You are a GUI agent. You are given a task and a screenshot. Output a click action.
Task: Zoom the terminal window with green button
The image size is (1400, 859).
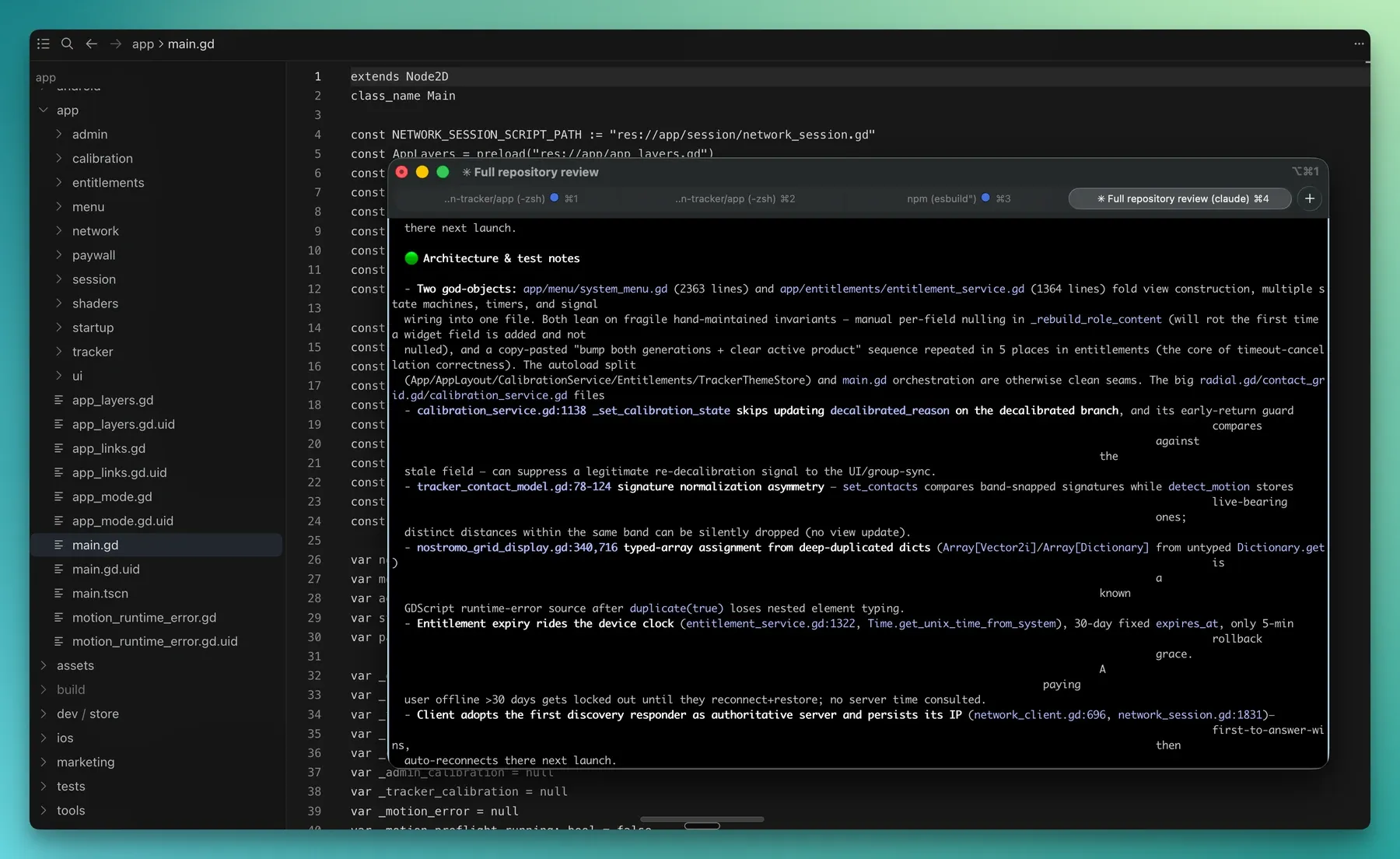click(x=443, y=172)
